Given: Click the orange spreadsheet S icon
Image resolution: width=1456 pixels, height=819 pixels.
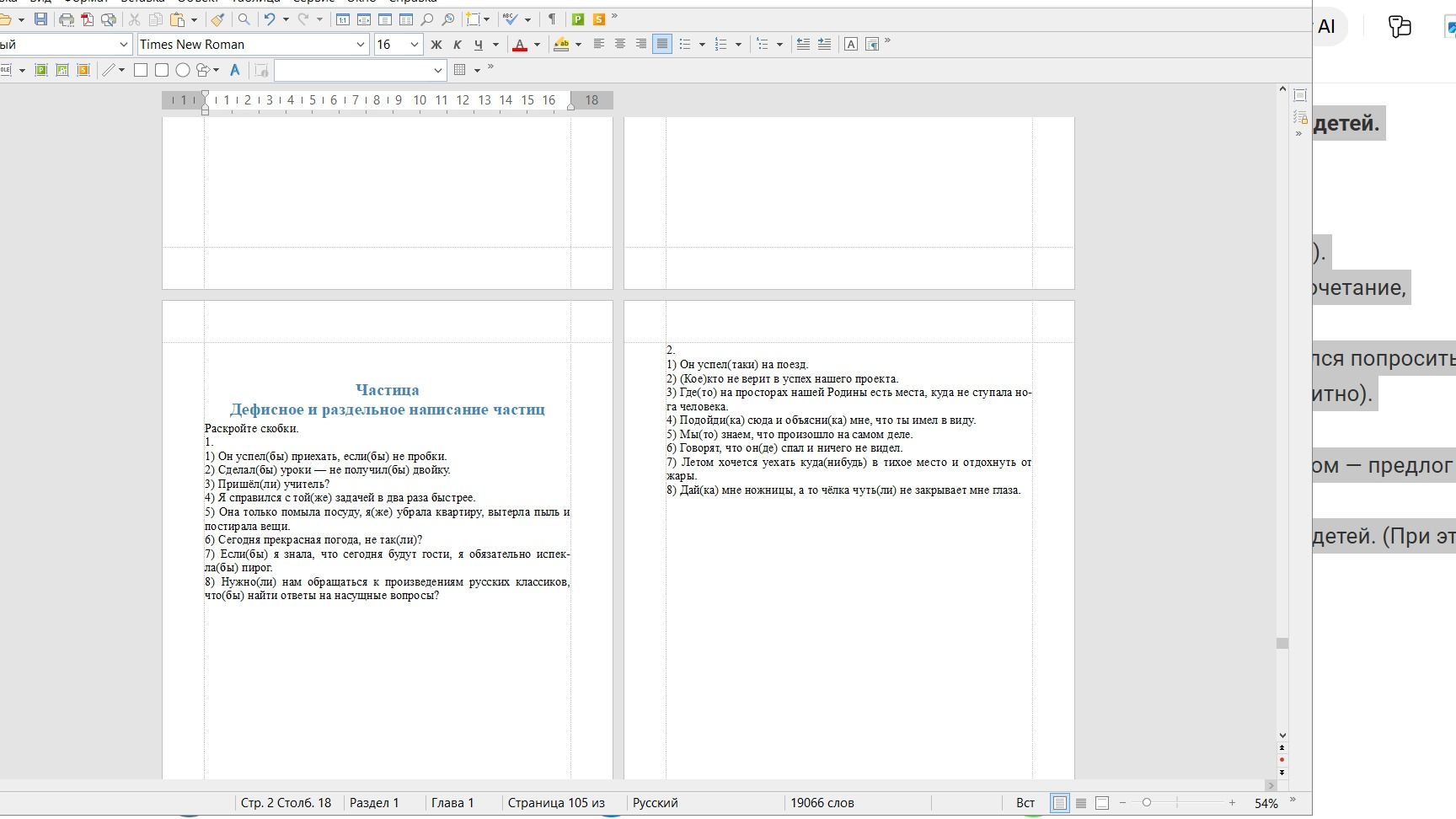Looking at the screenshot, I should pos(599,19).
